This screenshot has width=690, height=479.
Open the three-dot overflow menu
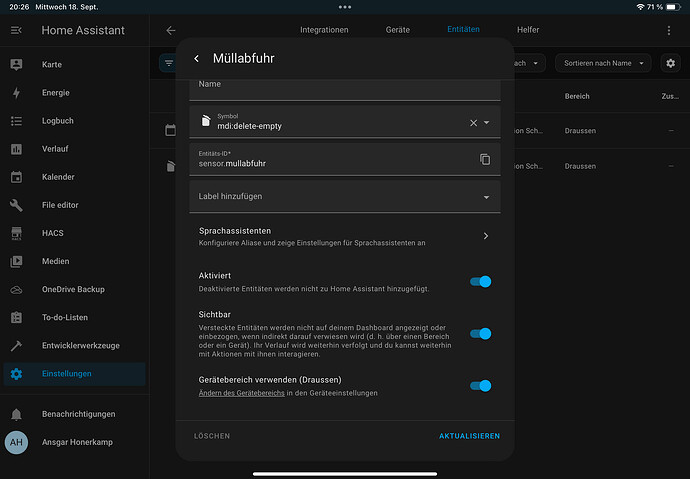pyautogui.click(x=669, y=31)
